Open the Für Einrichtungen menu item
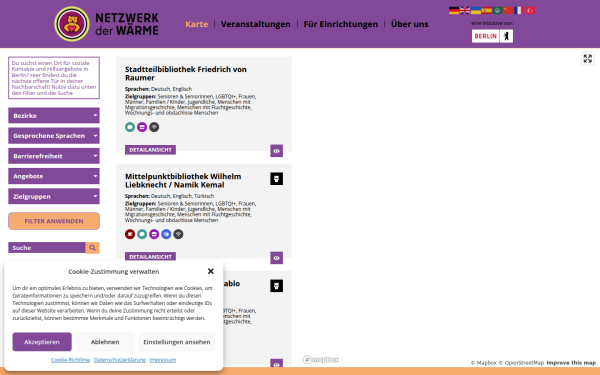Screen dimensions: 600x375 pos(341,24)
